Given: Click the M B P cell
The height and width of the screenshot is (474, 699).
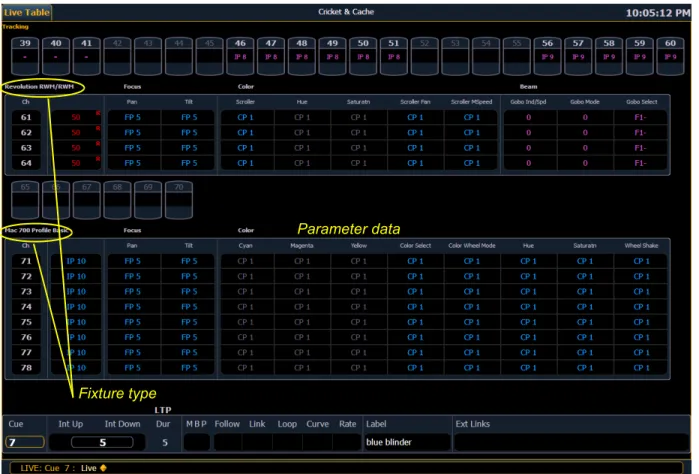Looking at the screenshot, I should (197, 442).
